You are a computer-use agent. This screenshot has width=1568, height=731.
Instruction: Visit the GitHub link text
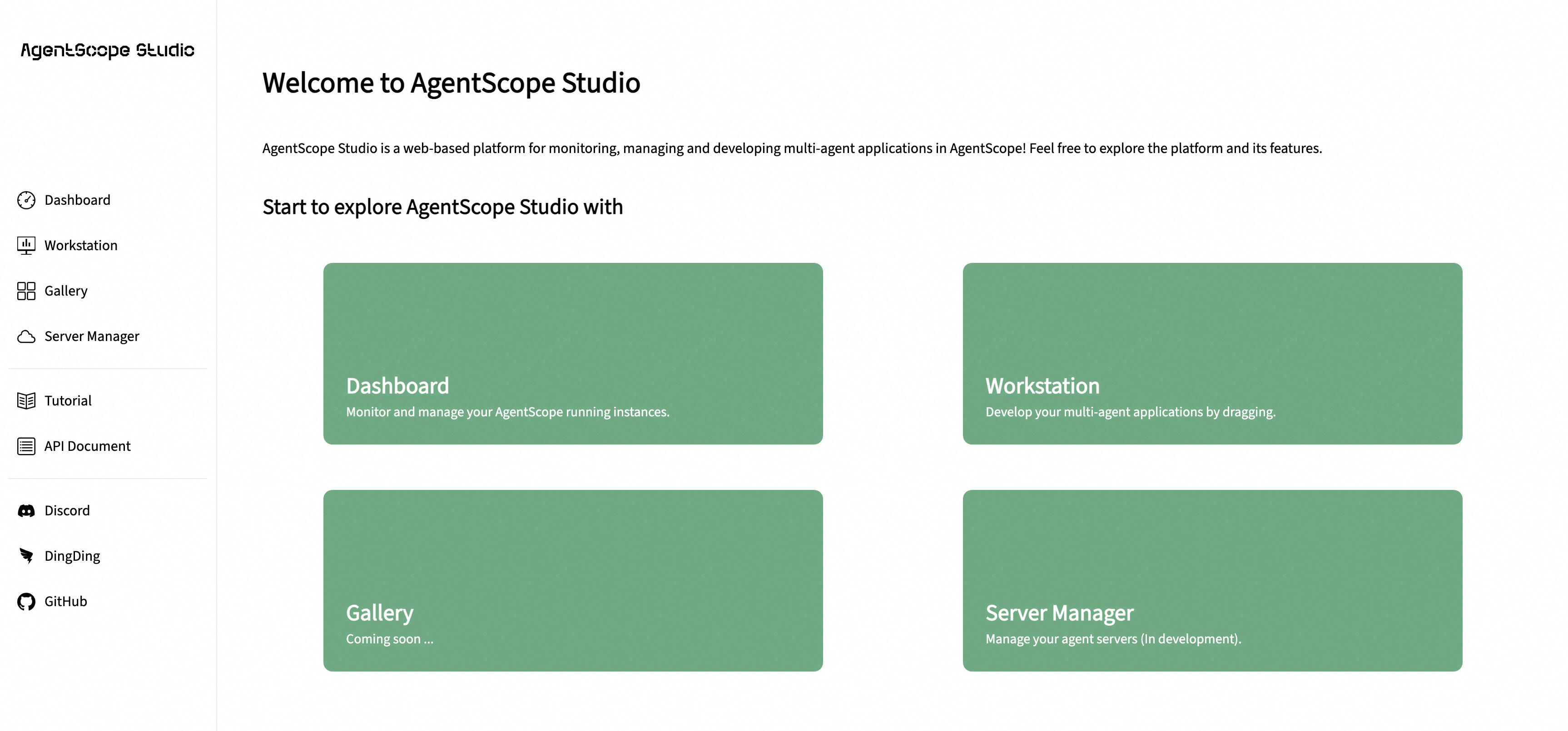66,601
